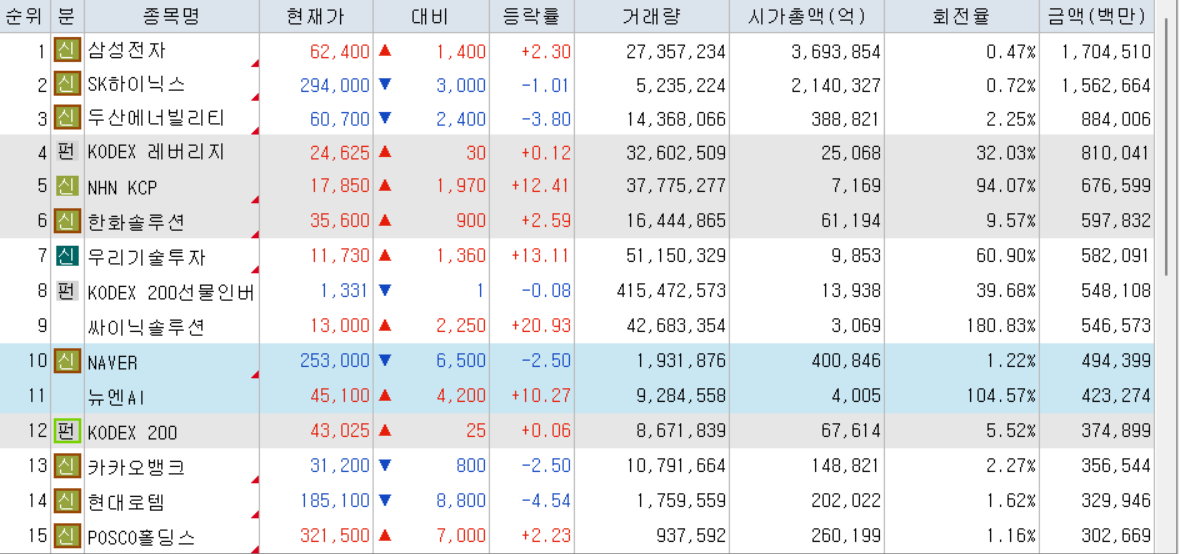Select the POSCO홀딩스 stock name
Image resolution: width=1179 pixels, height=554 pixels.
pyautogui.click(x=141, y=537)
